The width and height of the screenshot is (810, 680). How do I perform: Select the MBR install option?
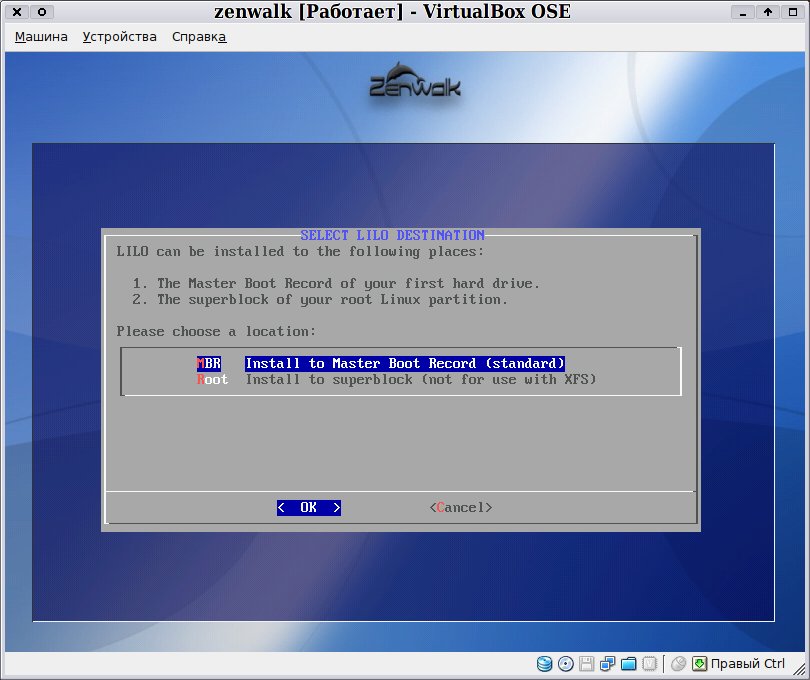[x=380, y=363]
